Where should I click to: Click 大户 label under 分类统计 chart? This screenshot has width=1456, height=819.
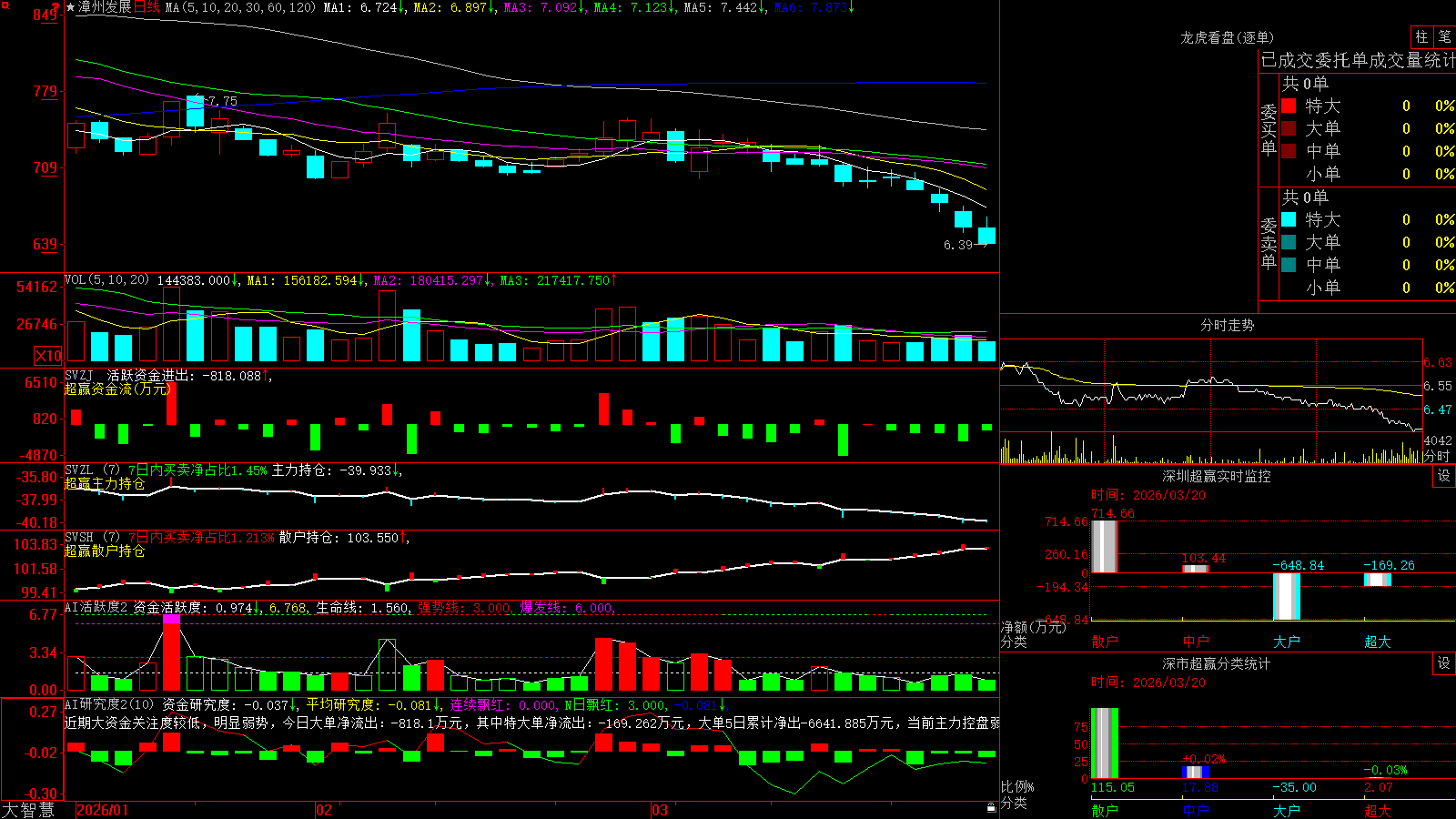coord(1287,810)
